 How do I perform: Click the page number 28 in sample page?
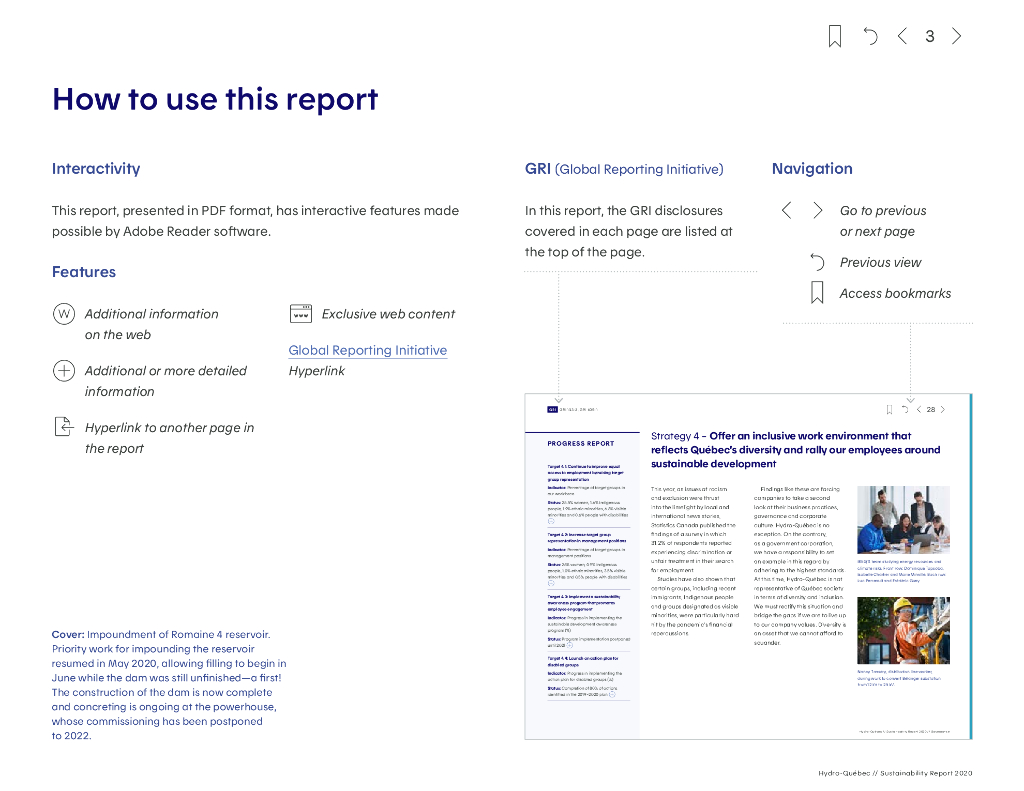(x=930, y=409)
